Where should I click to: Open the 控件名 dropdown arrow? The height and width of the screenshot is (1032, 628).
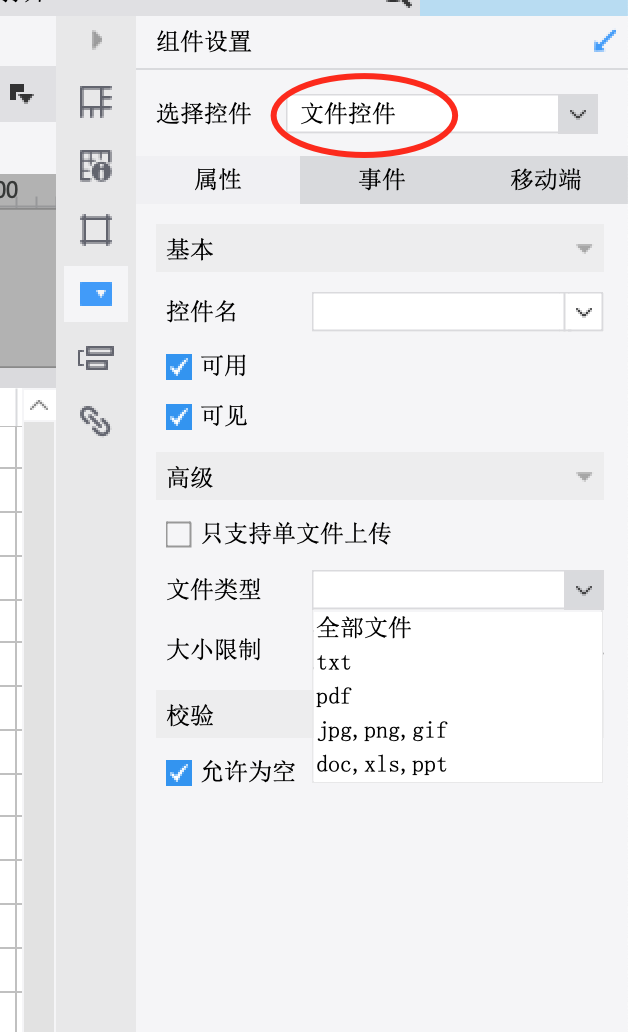(x=583, y=312)
